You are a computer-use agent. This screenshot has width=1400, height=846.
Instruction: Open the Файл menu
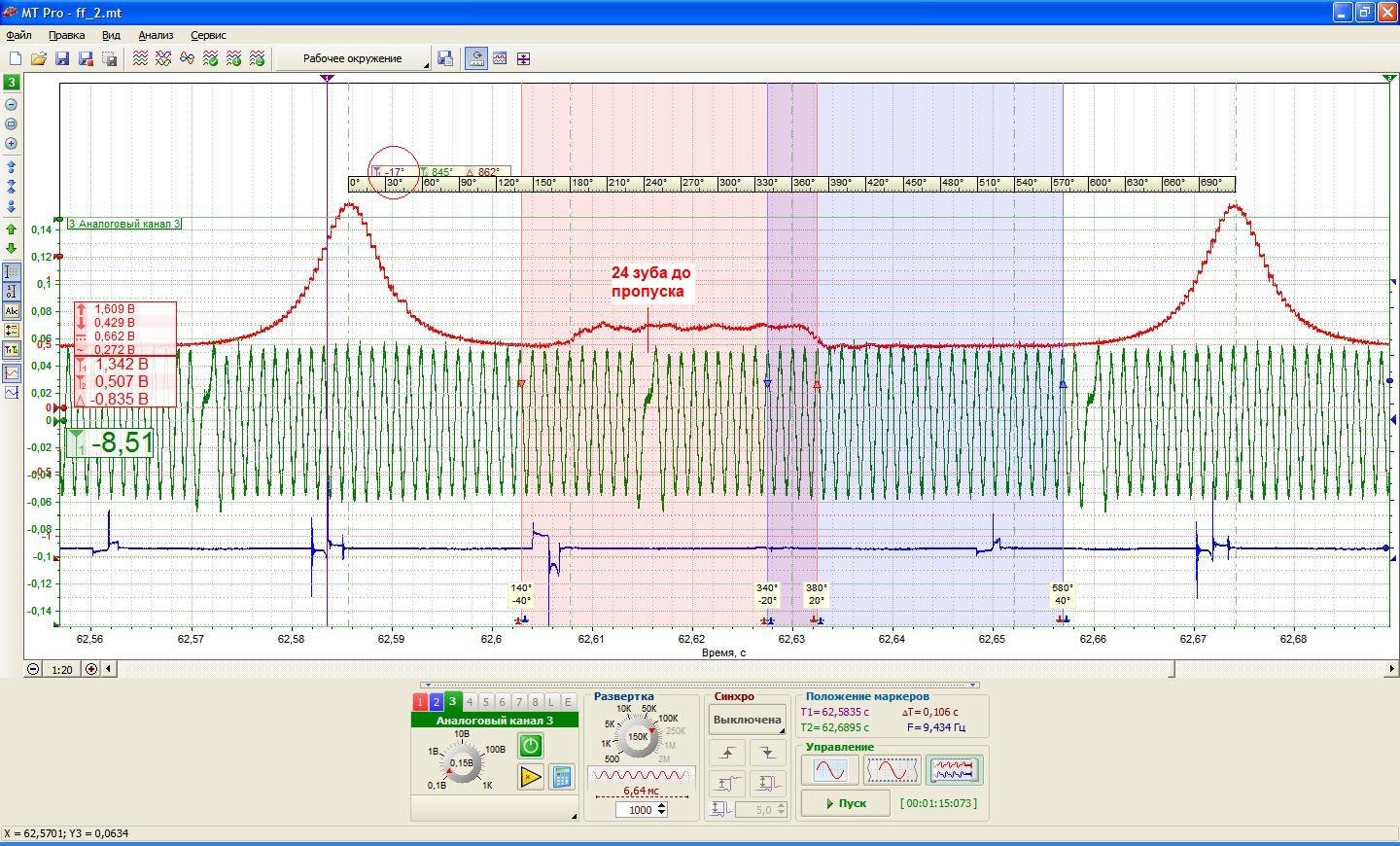18,35
